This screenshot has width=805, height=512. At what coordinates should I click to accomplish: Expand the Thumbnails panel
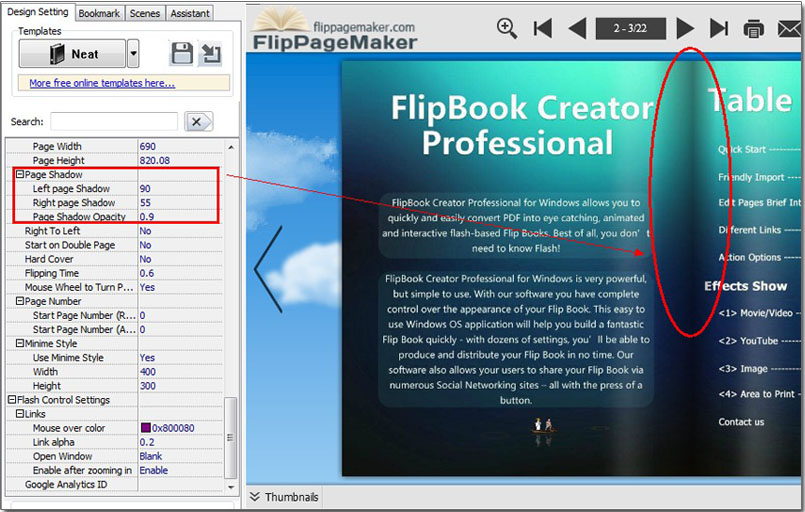[284, 497]
